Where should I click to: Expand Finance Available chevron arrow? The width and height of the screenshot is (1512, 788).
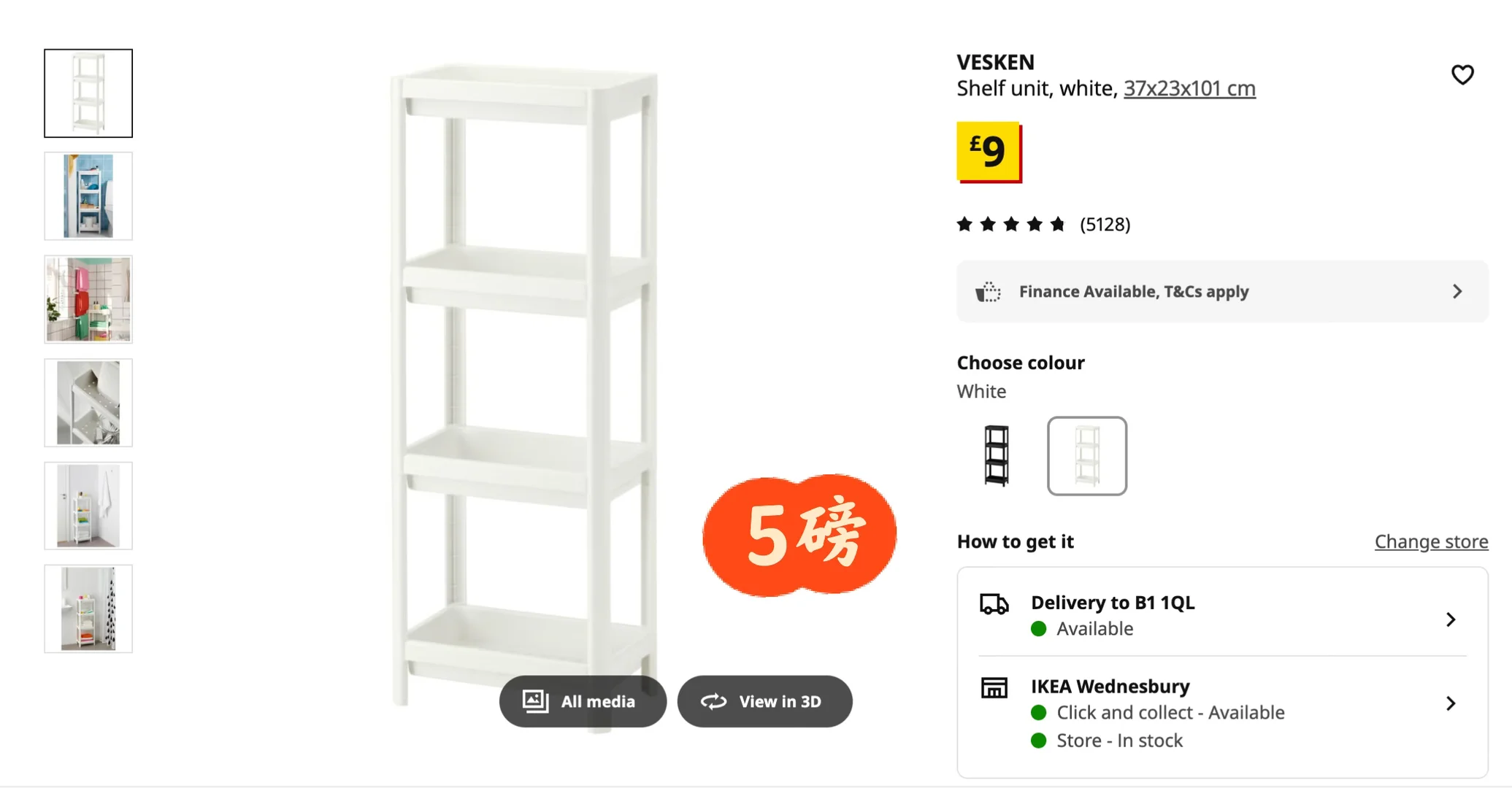click(1457, 291)
